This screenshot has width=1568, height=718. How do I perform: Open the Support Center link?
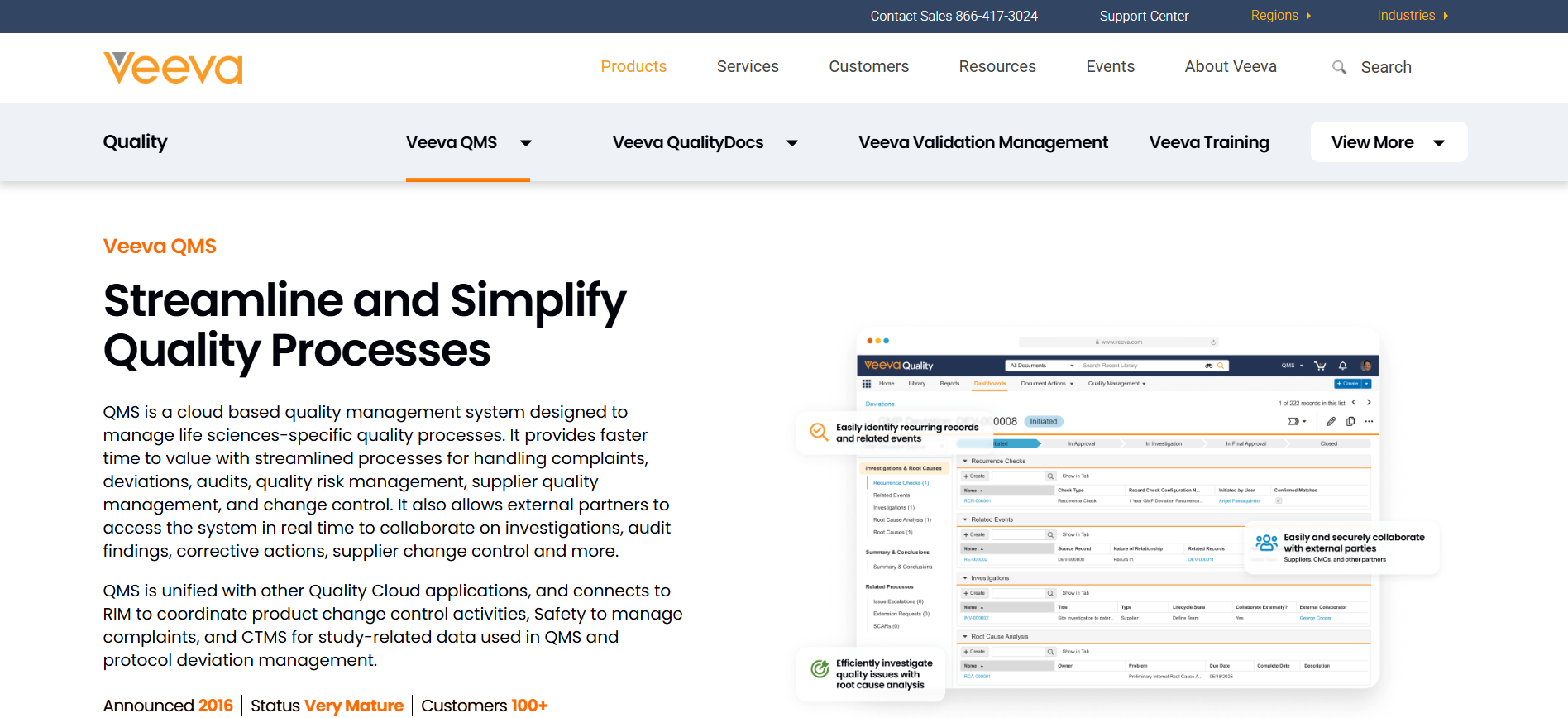tap(1144, 16)
